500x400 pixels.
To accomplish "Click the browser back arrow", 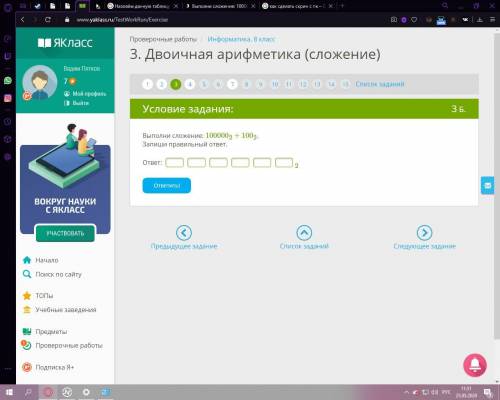I will pos(23,20).
